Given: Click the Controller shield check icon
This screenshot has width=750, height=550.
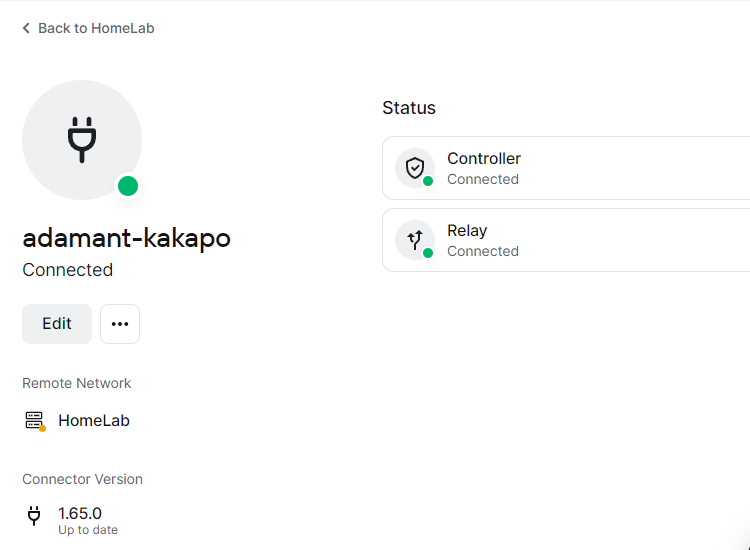Looking at the screenshot, I should [414, 167].
